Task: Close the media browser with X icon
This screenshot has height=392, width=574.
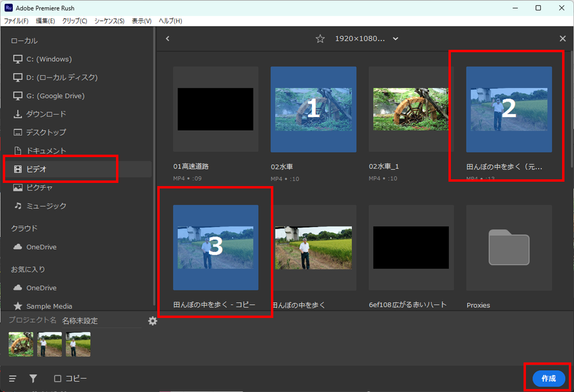Action: pos(563,38)
